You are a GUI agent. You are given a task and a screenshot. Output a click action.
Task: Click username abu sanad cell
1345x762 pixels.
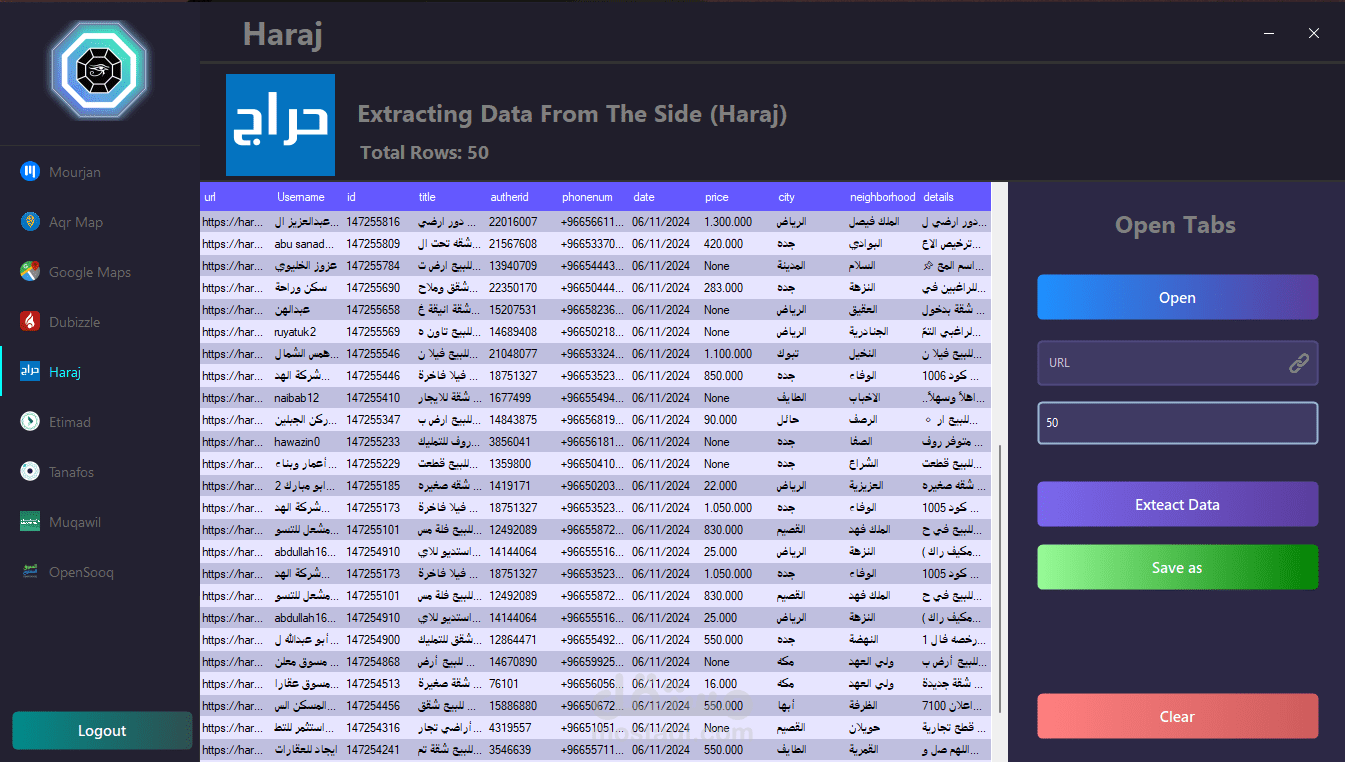pos(306,244)
